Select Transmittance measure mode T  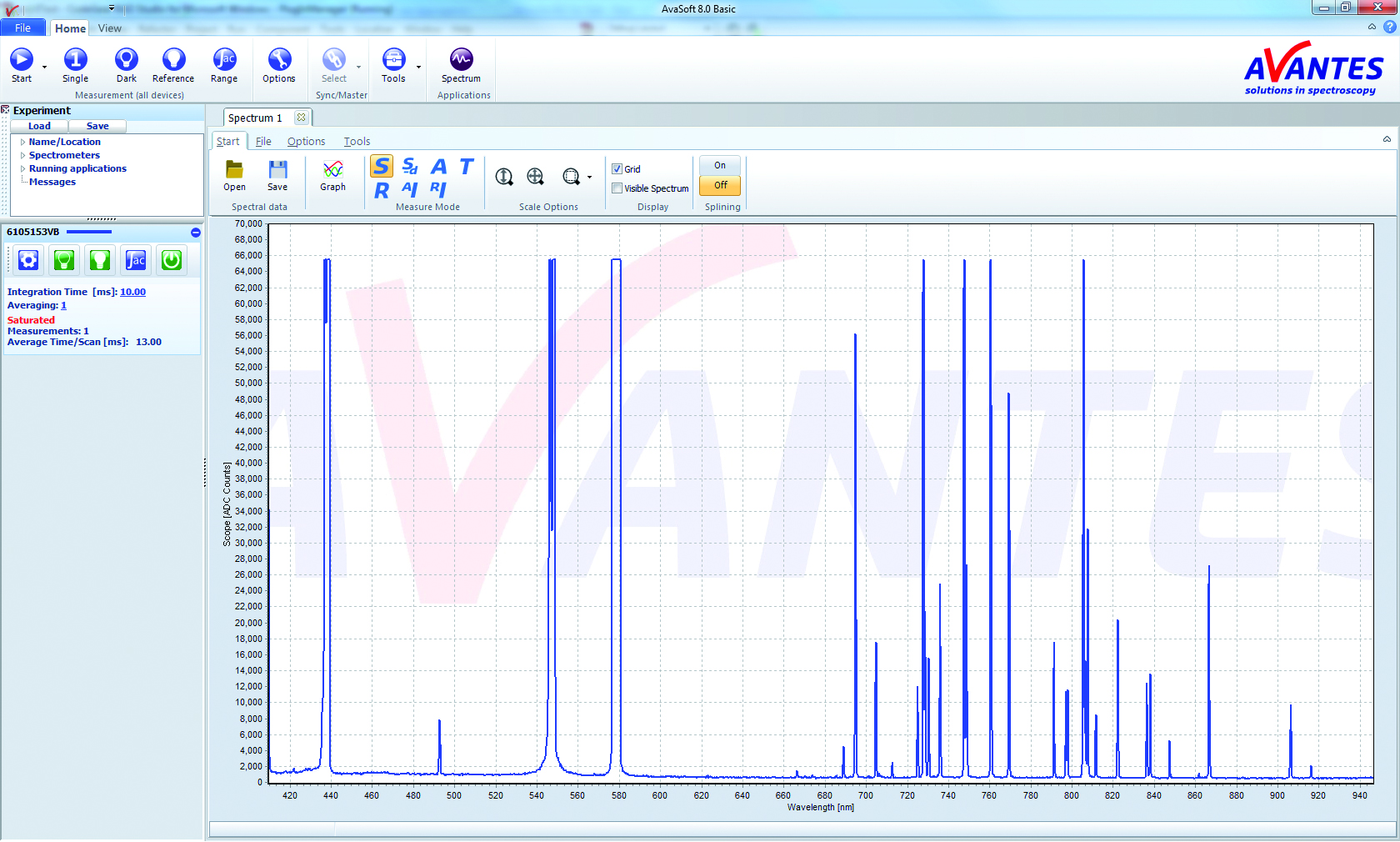coord(467,167)
